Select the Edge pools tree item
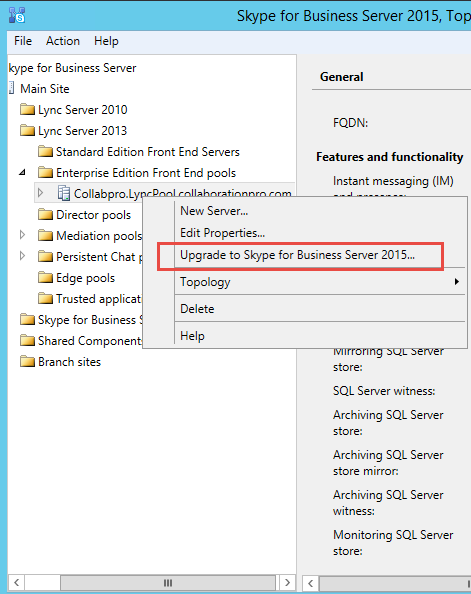This screenshot has width=471, height=594. pos(85,278)
